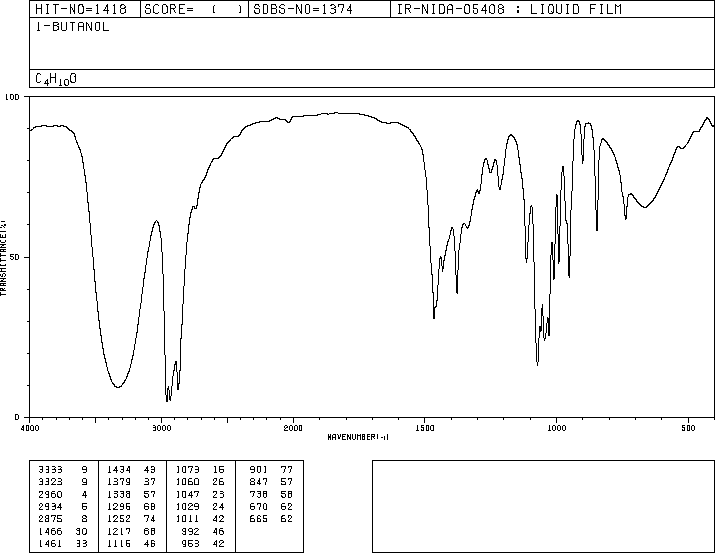This screenshot has height=553, width=715.
Task: Click the 1500 wavenumber axis label
Action: [425, 428]
